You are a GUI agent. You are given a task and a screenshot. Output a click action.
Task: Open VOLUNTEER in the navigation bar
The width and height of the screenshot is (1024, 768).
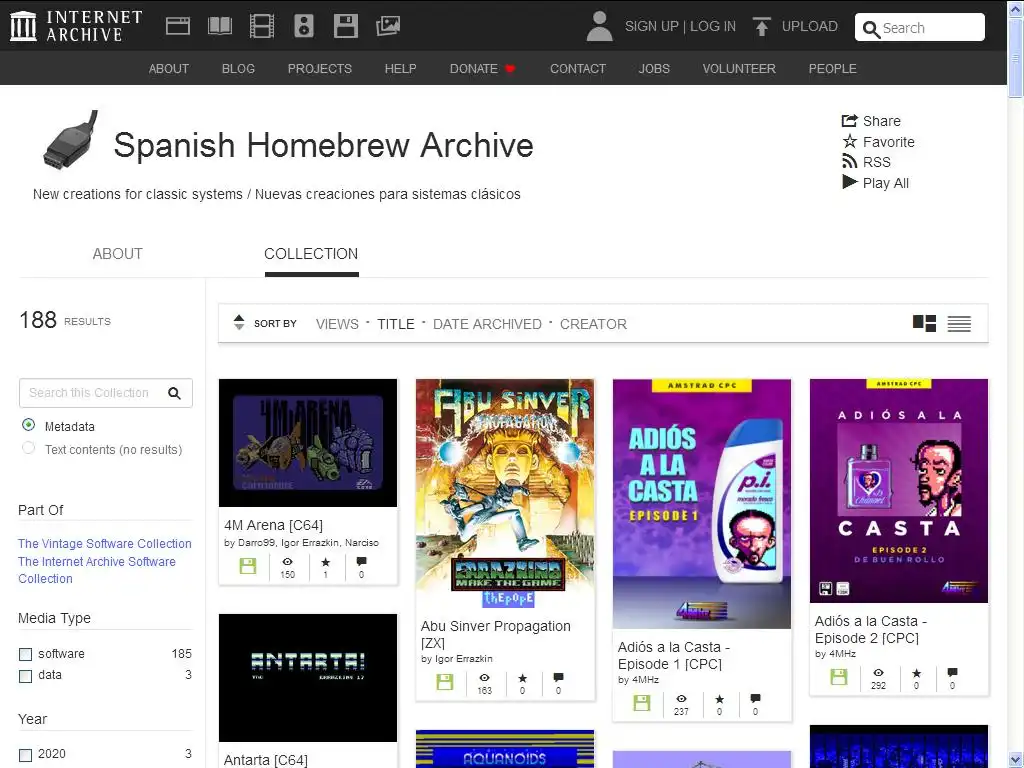click(739, 69)
